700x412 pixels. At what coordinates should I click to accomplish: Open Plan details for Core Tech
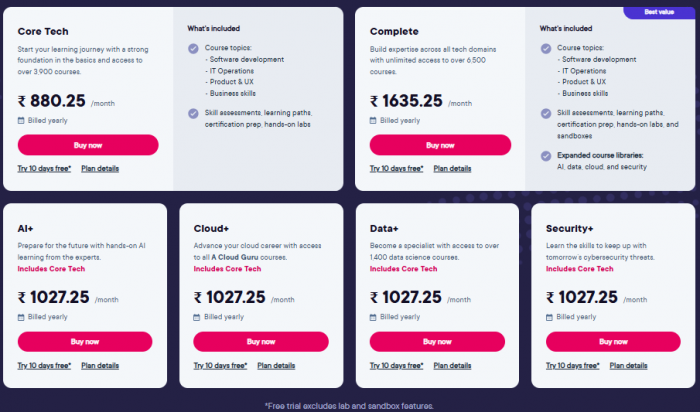coord(100,169)
